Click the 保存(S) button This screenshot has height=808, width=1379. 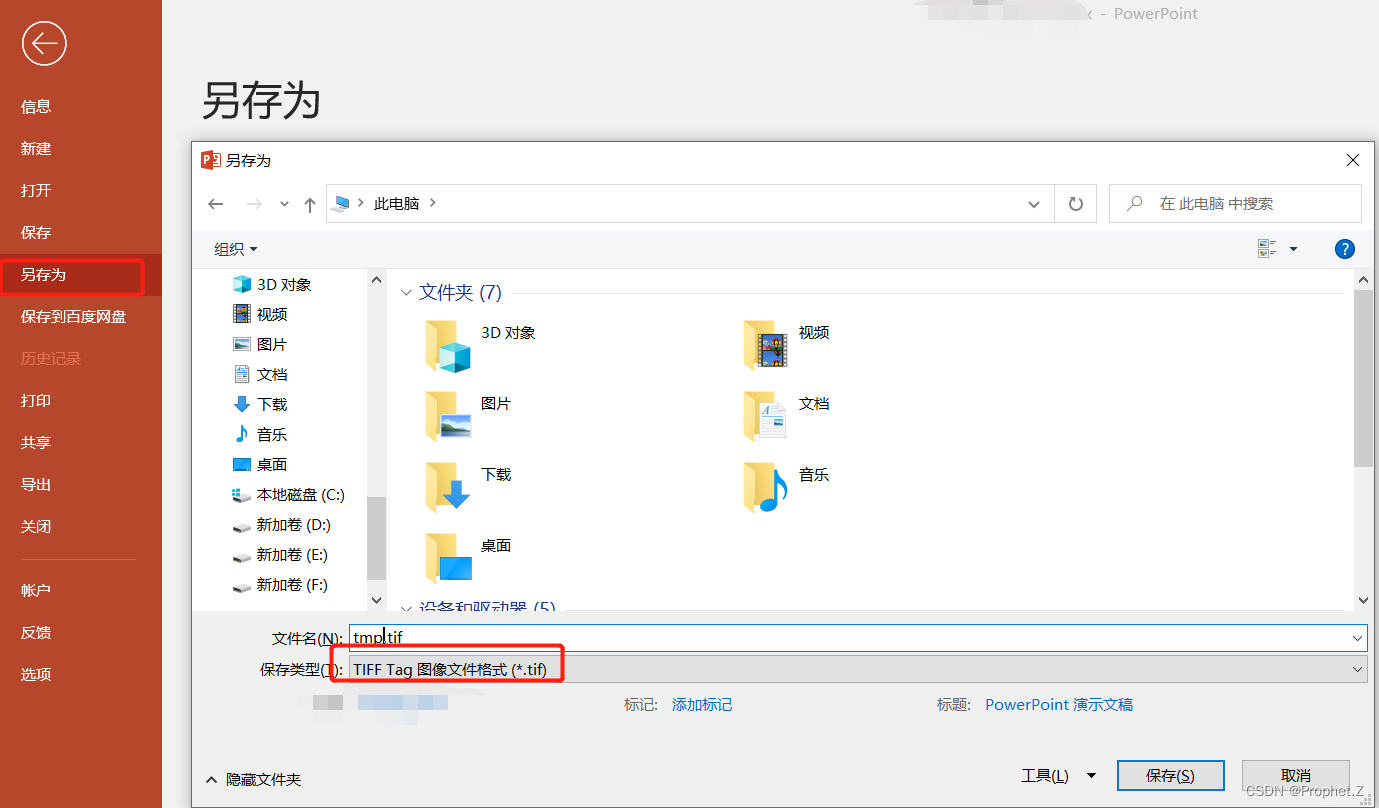click(1170, 775)
